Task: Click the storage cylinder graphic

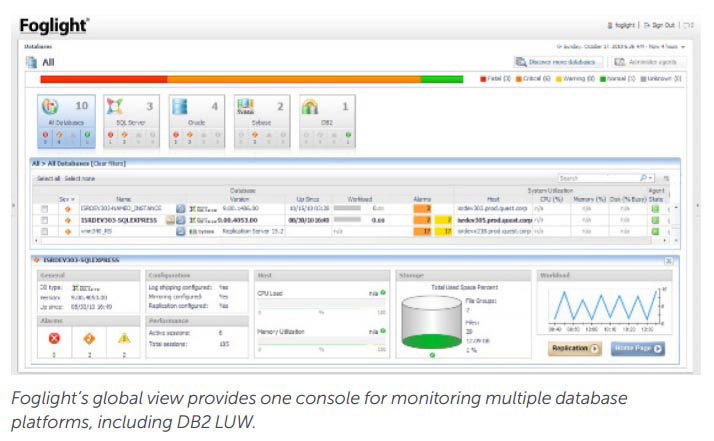Action: click(x=431, y=322)
